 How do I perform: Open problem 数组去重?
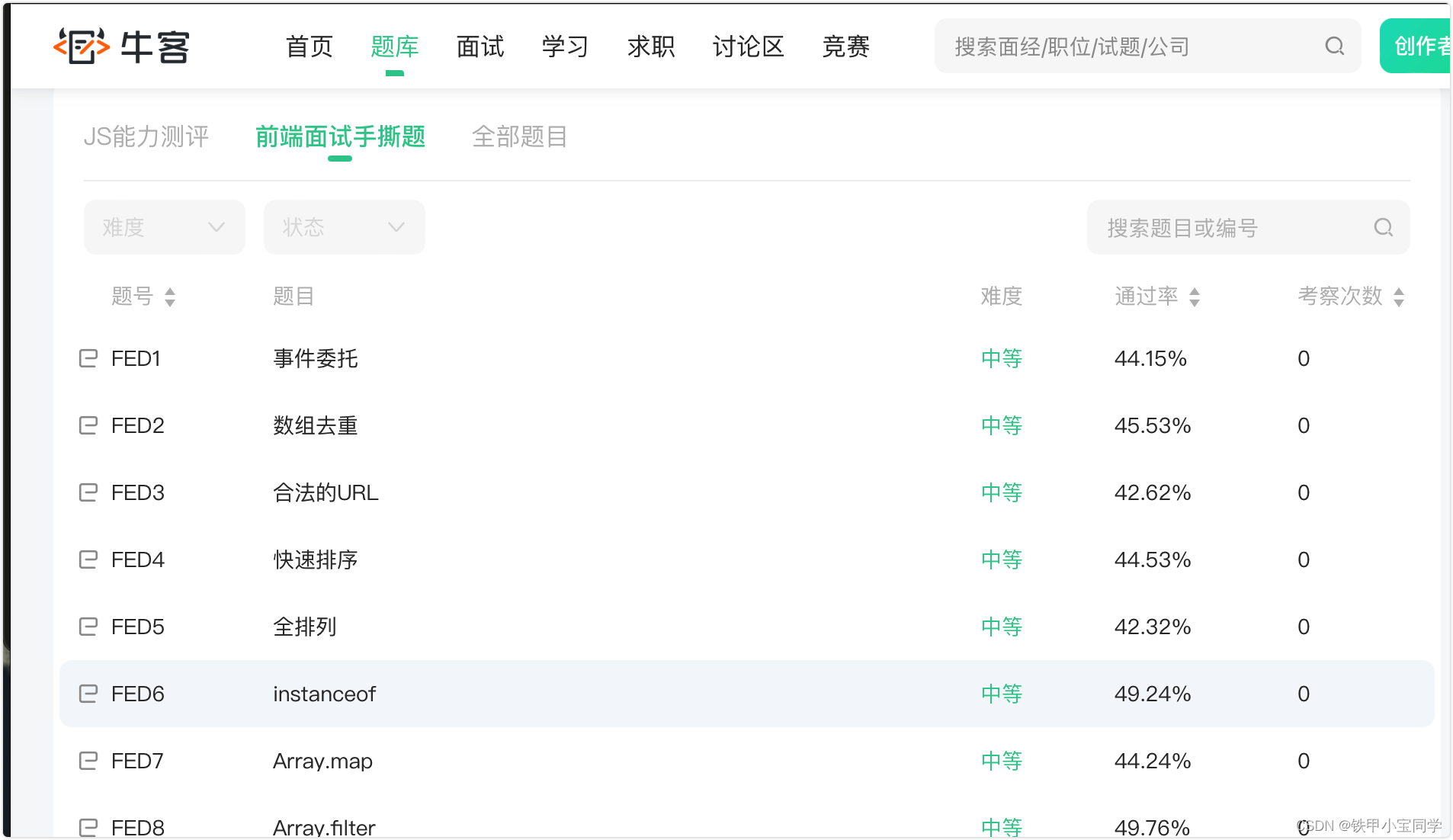point(316,425)
